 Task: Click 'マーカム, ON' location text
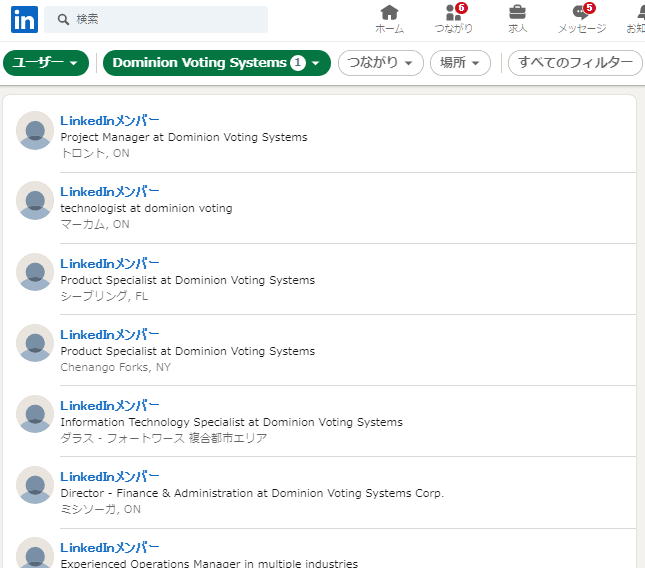point(95,225)
